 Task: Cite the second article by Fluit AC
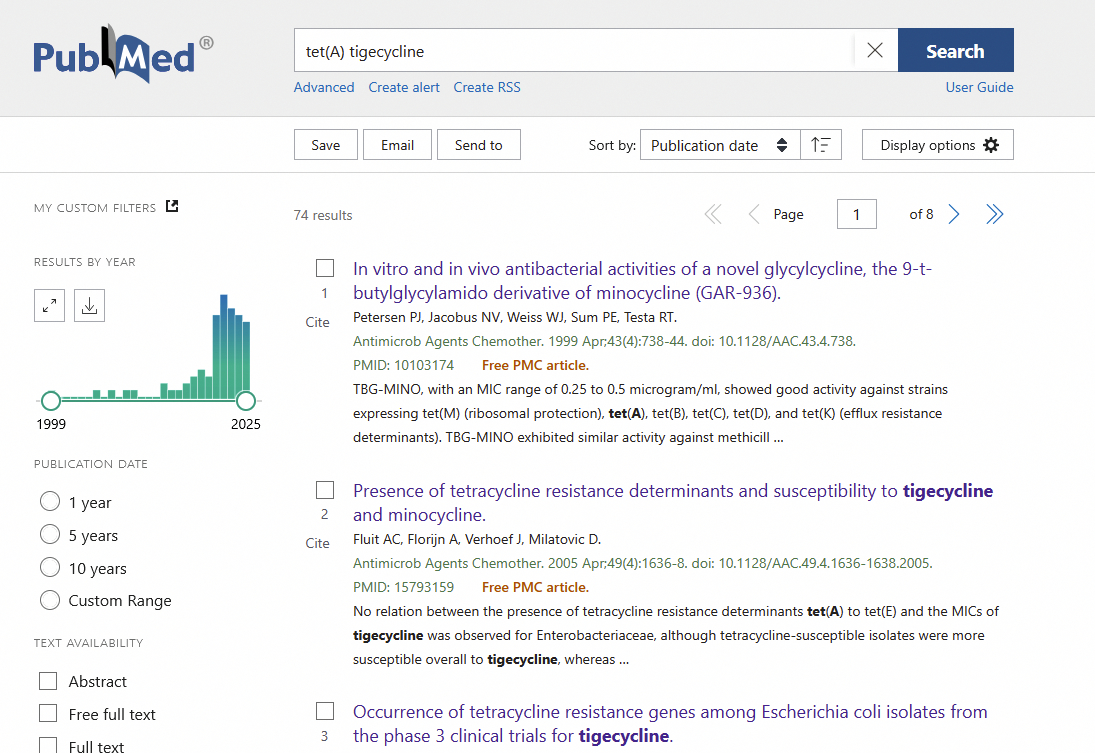(x=317, y=543)
